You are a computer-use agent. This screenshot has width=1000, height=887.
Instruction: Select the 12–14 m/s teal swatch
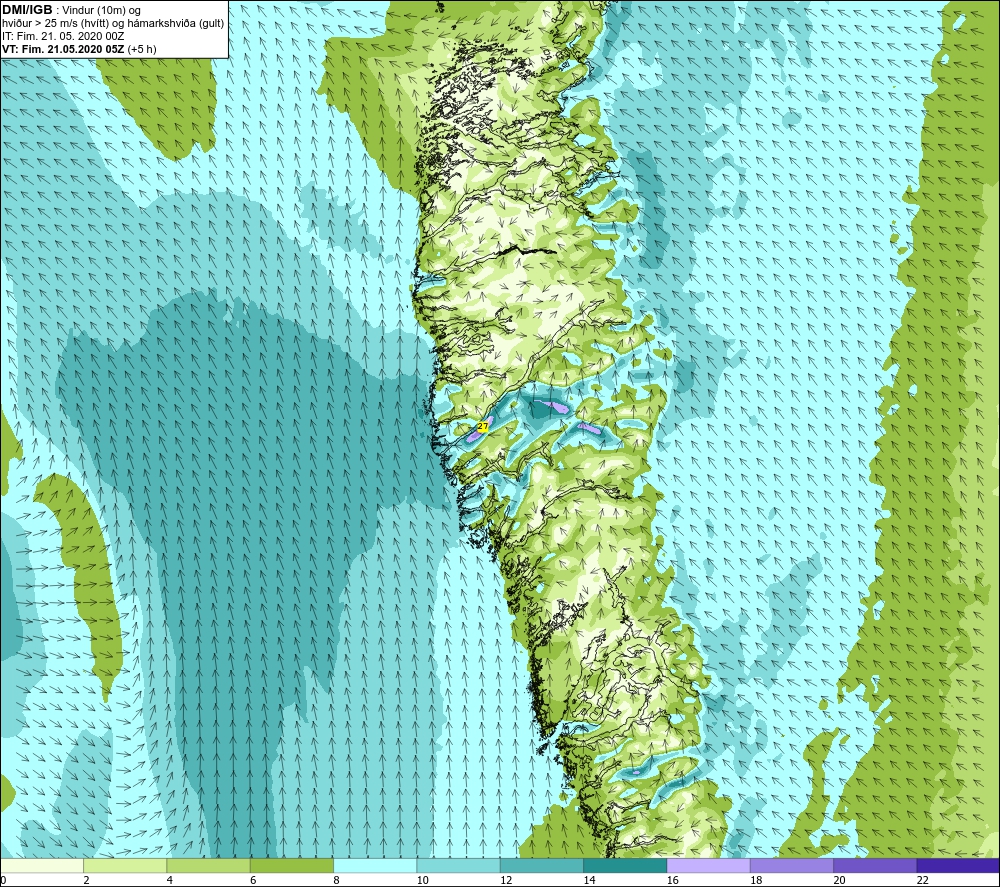541,865
